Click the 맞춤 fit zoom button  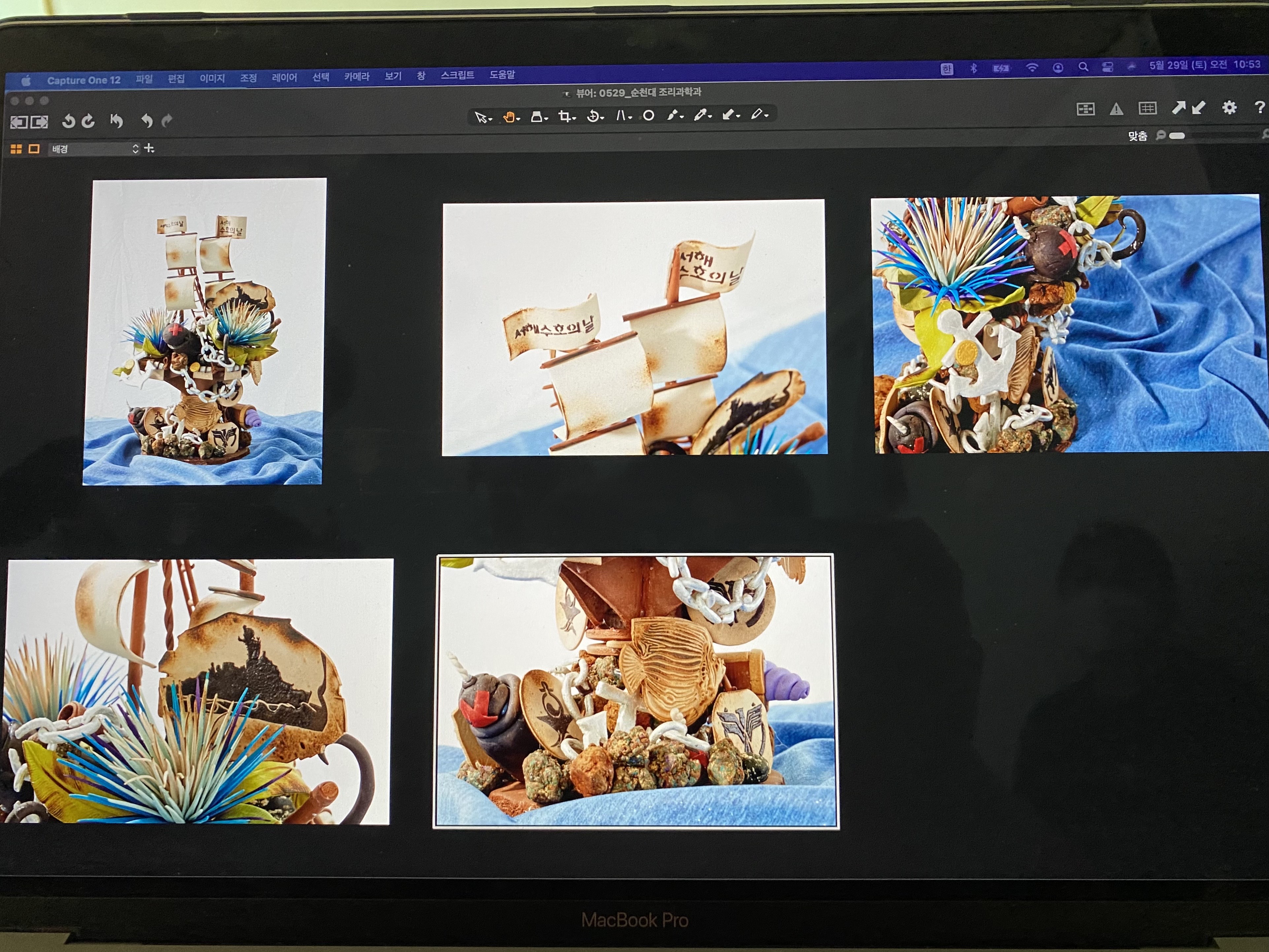tap(1137, 136)
